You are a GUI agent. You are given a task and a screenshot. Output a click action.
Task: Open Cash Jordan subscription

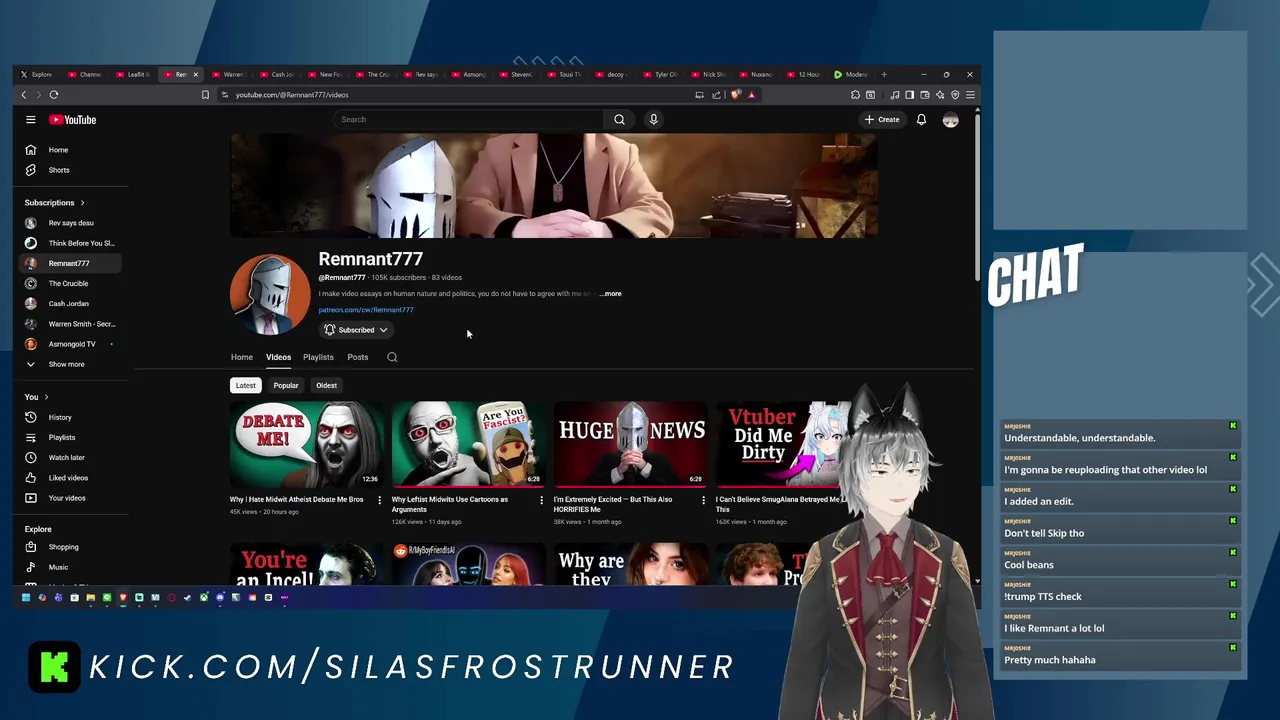[70, 303]
